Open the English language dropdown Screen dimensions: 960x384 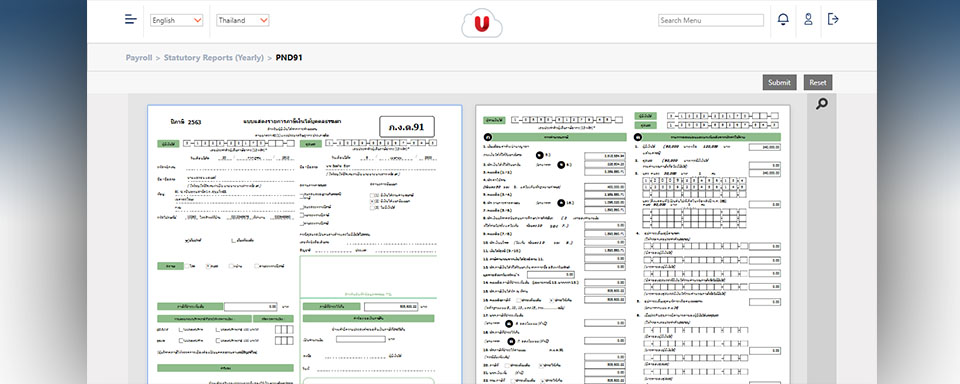point(176,20)
